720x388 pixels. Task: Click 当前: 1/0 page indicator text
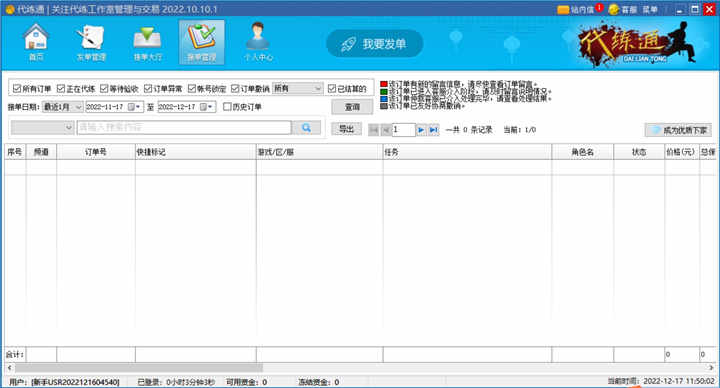coord(520,130)
